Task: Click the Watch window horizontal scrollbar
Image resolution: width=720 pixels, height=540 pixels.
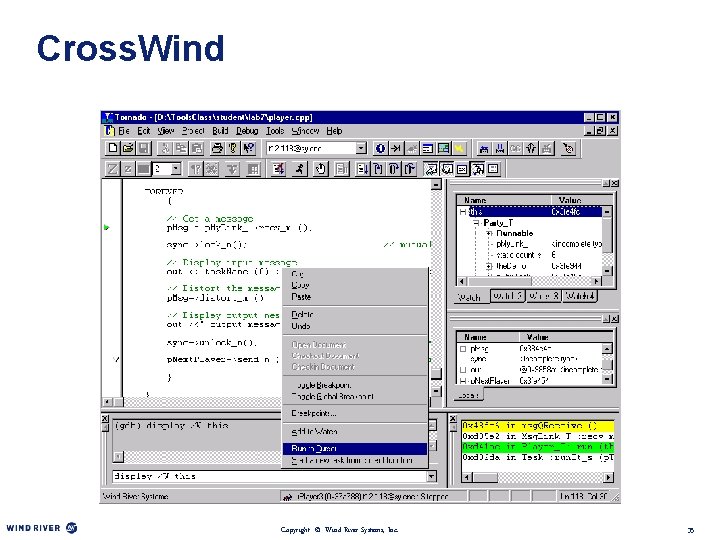Action: pos(529,281)
